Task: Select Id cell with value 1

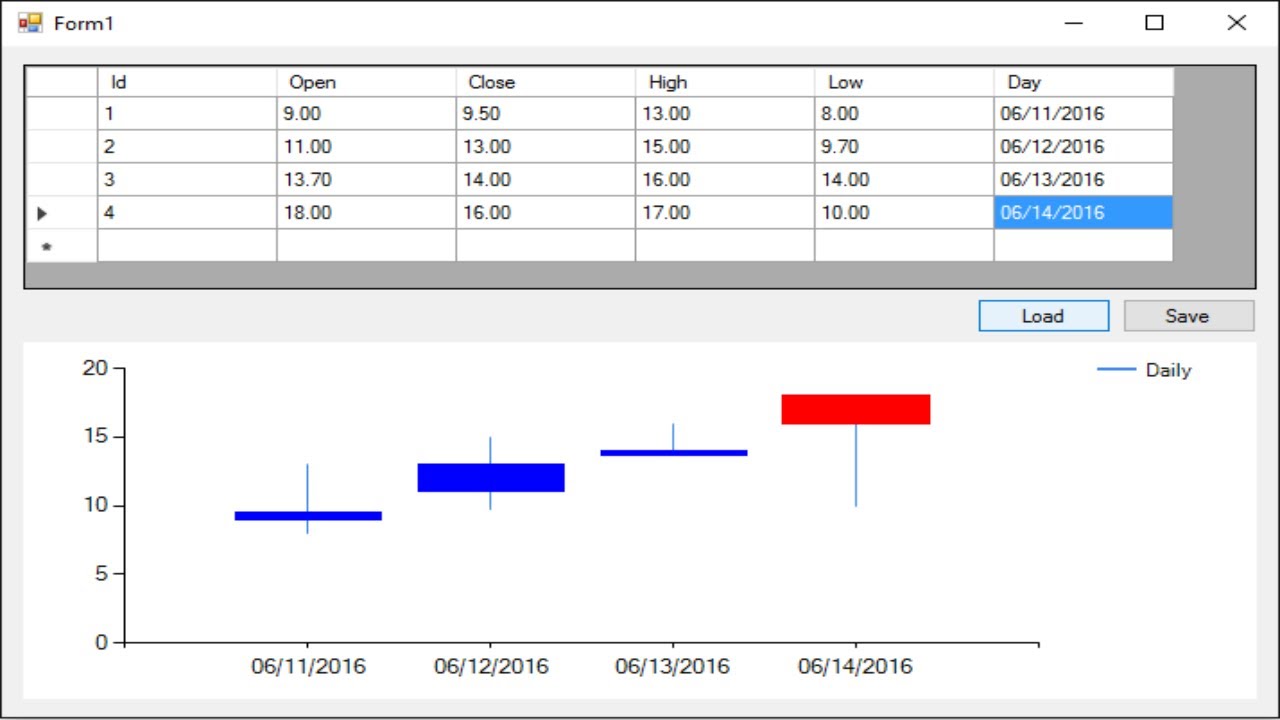Action: coord(187,114)
